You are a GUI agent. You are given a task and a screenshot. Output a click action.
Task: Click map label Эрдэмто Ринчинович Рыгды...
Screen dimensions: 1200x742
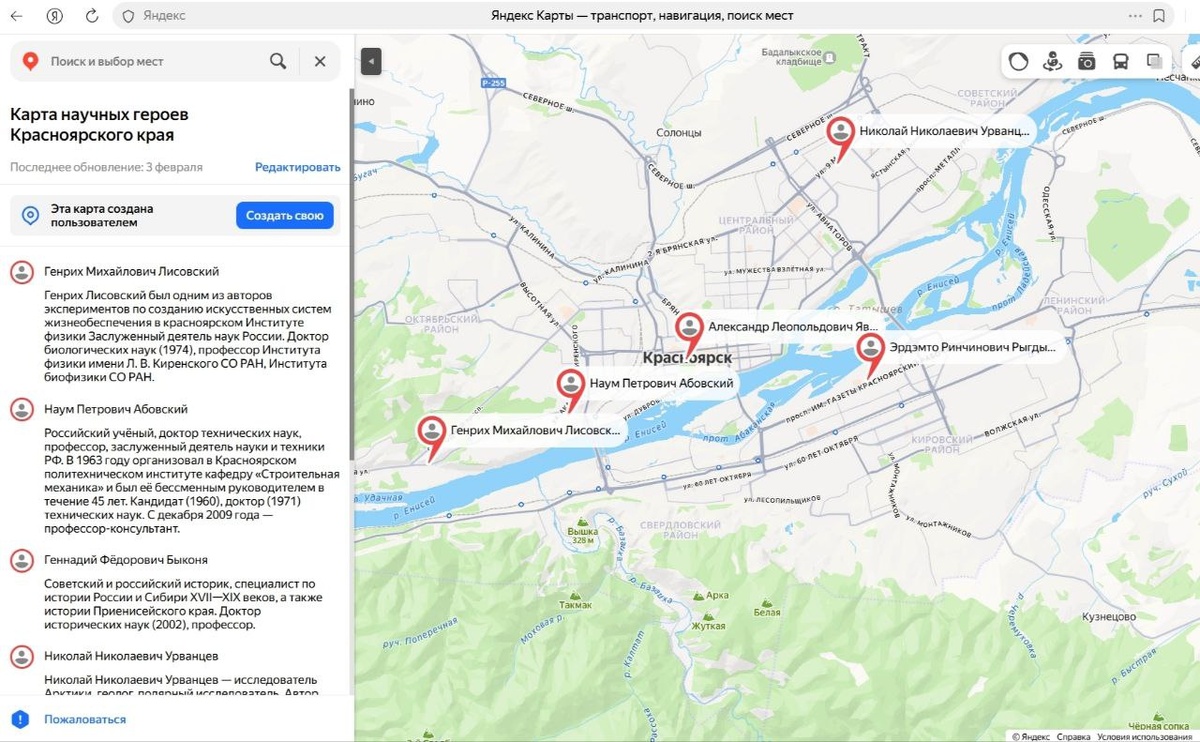[x=973, y=348]
